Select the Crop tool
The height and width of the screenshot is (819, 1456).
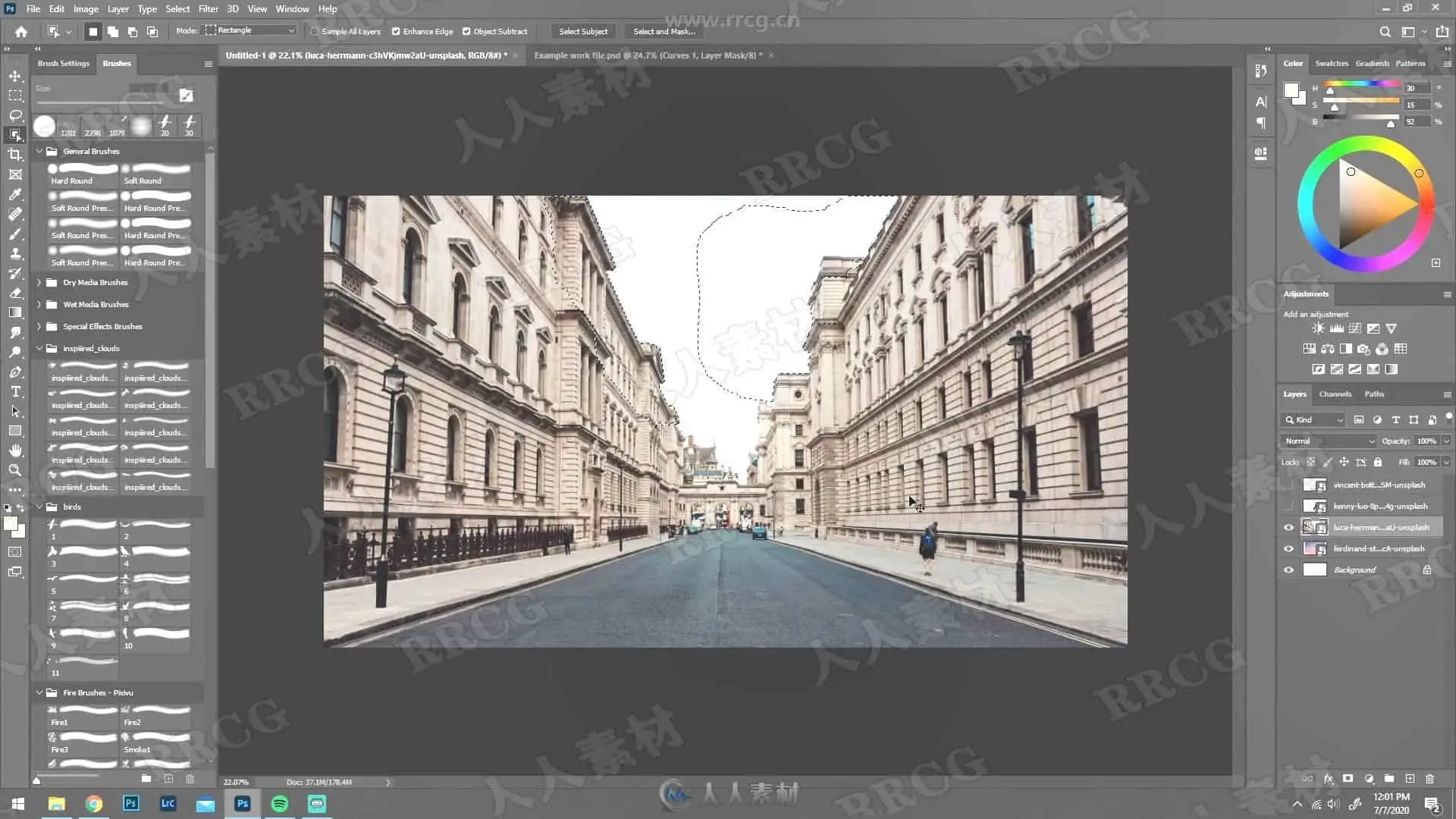click(15, 155)
